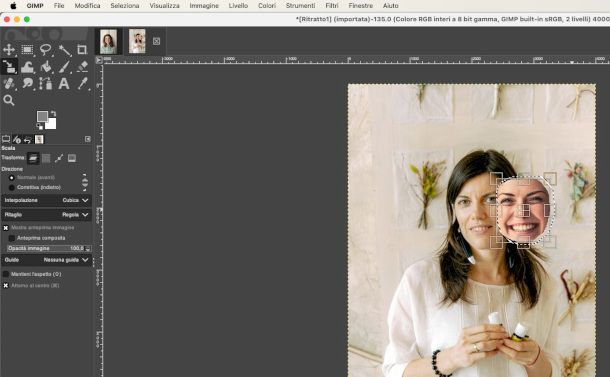Click the center pivot handle of the scale box
The image size is (610, 377).
(523, 210)
